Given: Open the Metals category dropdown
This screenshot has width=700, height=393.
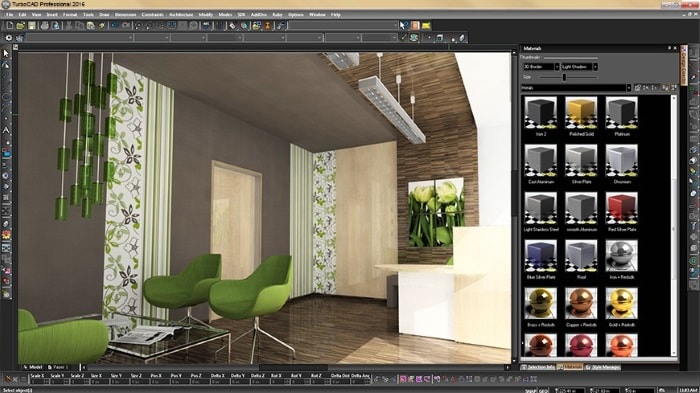Looking at the screenshot, I should (x=576, y=88).
